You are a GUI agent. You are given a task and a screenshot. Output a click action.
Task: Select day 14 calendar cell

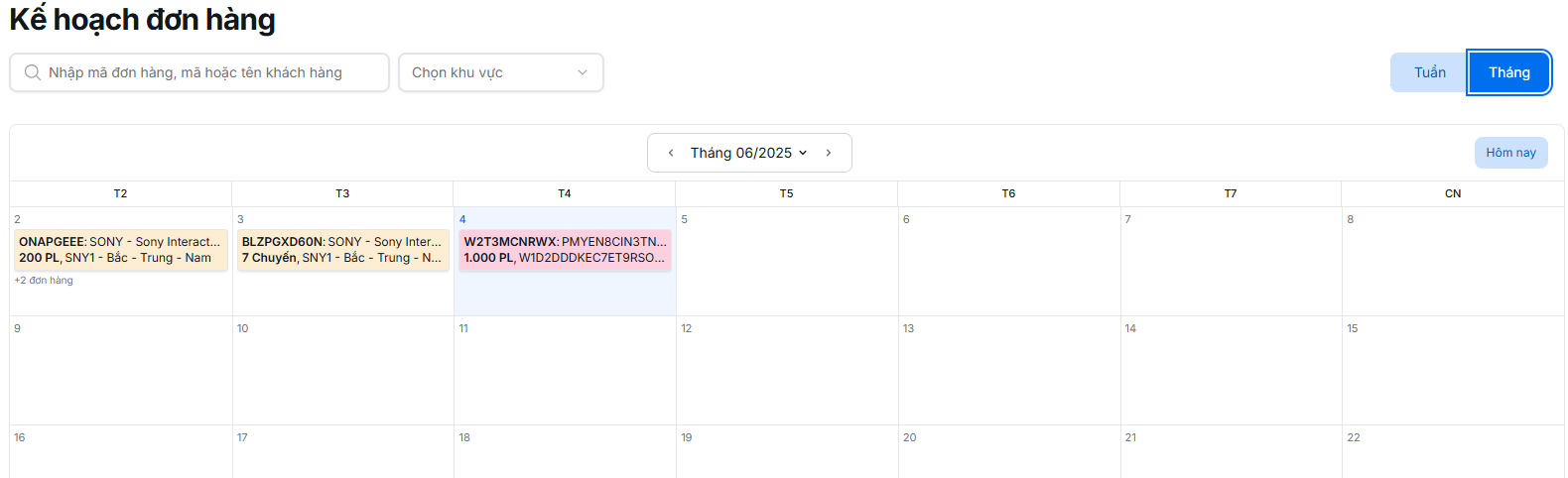click(1231, 372)
